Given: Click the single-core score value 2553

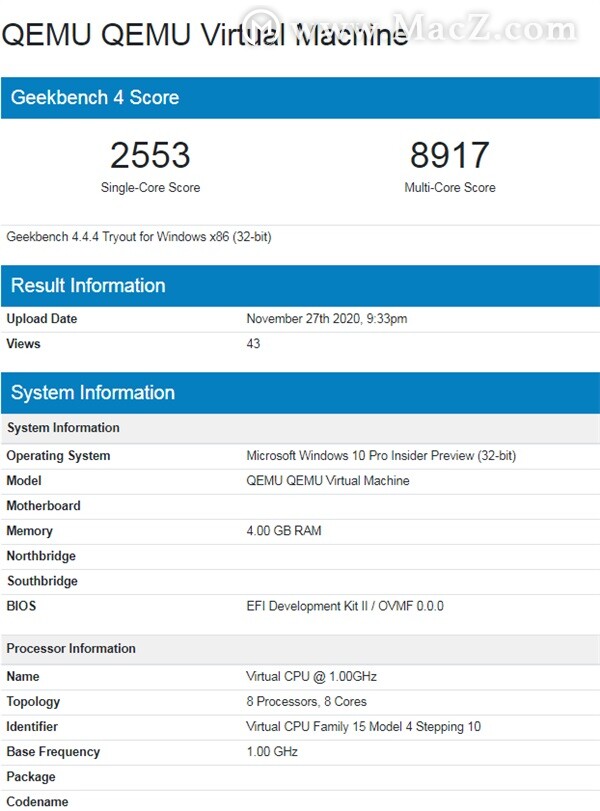Looking at the screenshot, I should [x=150, y=155].
